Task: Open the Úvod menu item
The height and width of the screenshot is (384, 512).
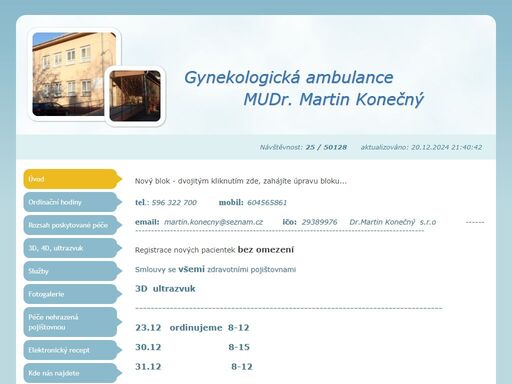Action: pyautogui.click(x=72, y=179)
